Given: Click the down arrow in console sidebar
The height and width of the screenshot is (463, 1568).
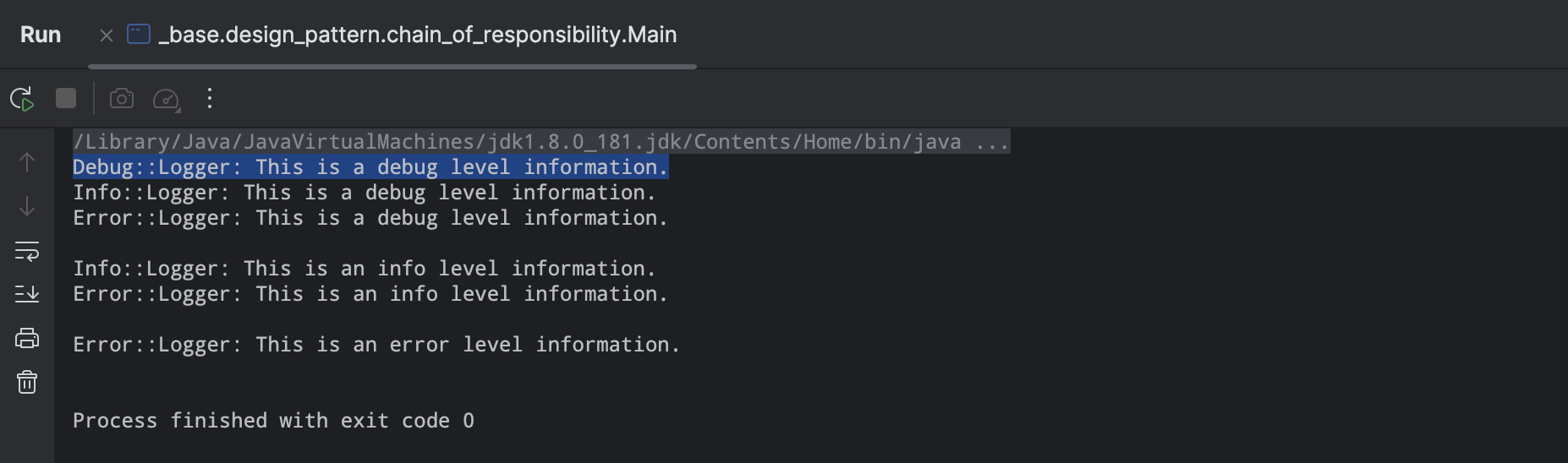Looking at the screenshot, I should tap(27, 206).
